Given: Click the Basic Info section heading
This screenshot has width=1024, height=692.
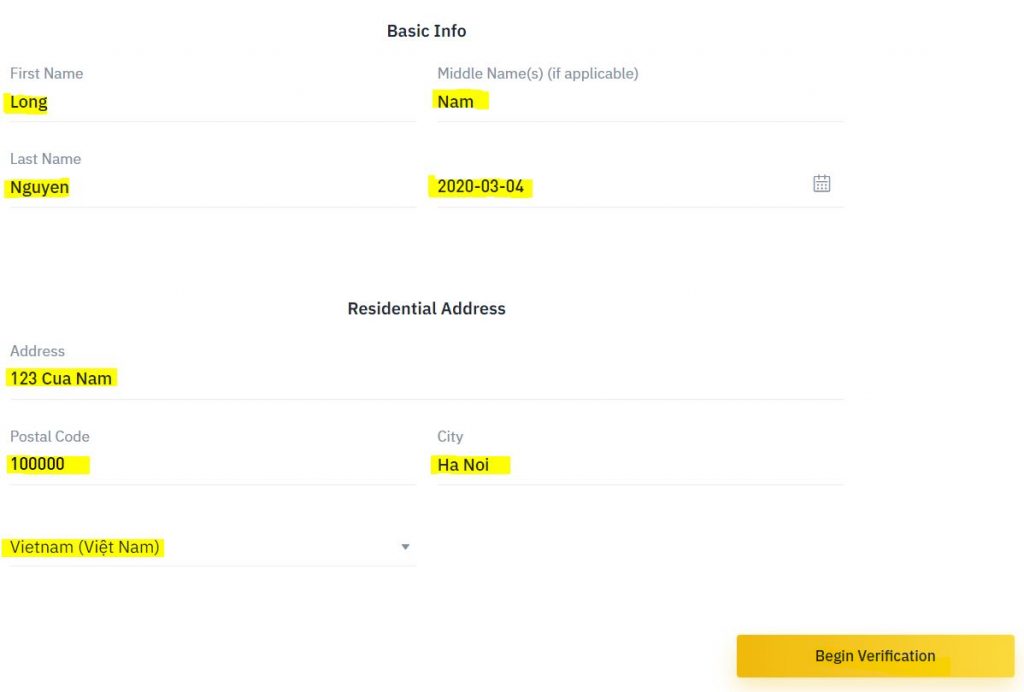Looking at the screenshot, I should click(x=426, y=31).
